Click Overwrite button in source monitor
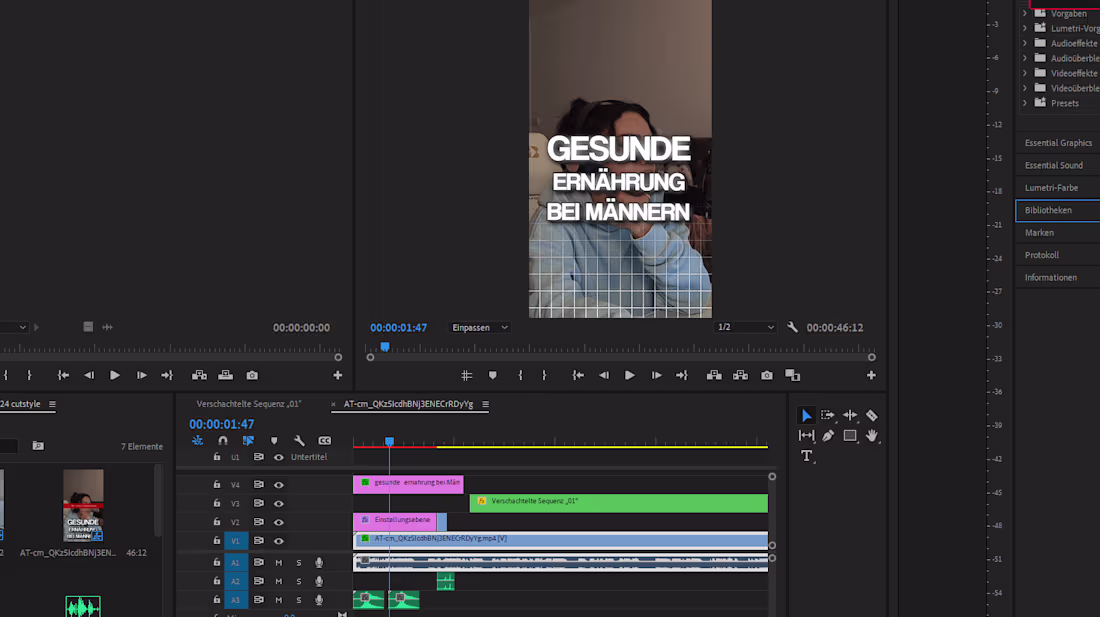The height and width of the screenshot is (617, 1100). (x=225, y=376)
